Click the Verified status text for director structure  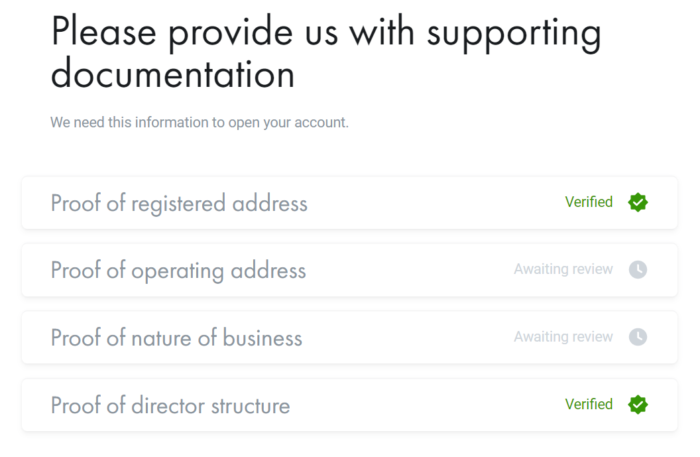tap(589, 405)
